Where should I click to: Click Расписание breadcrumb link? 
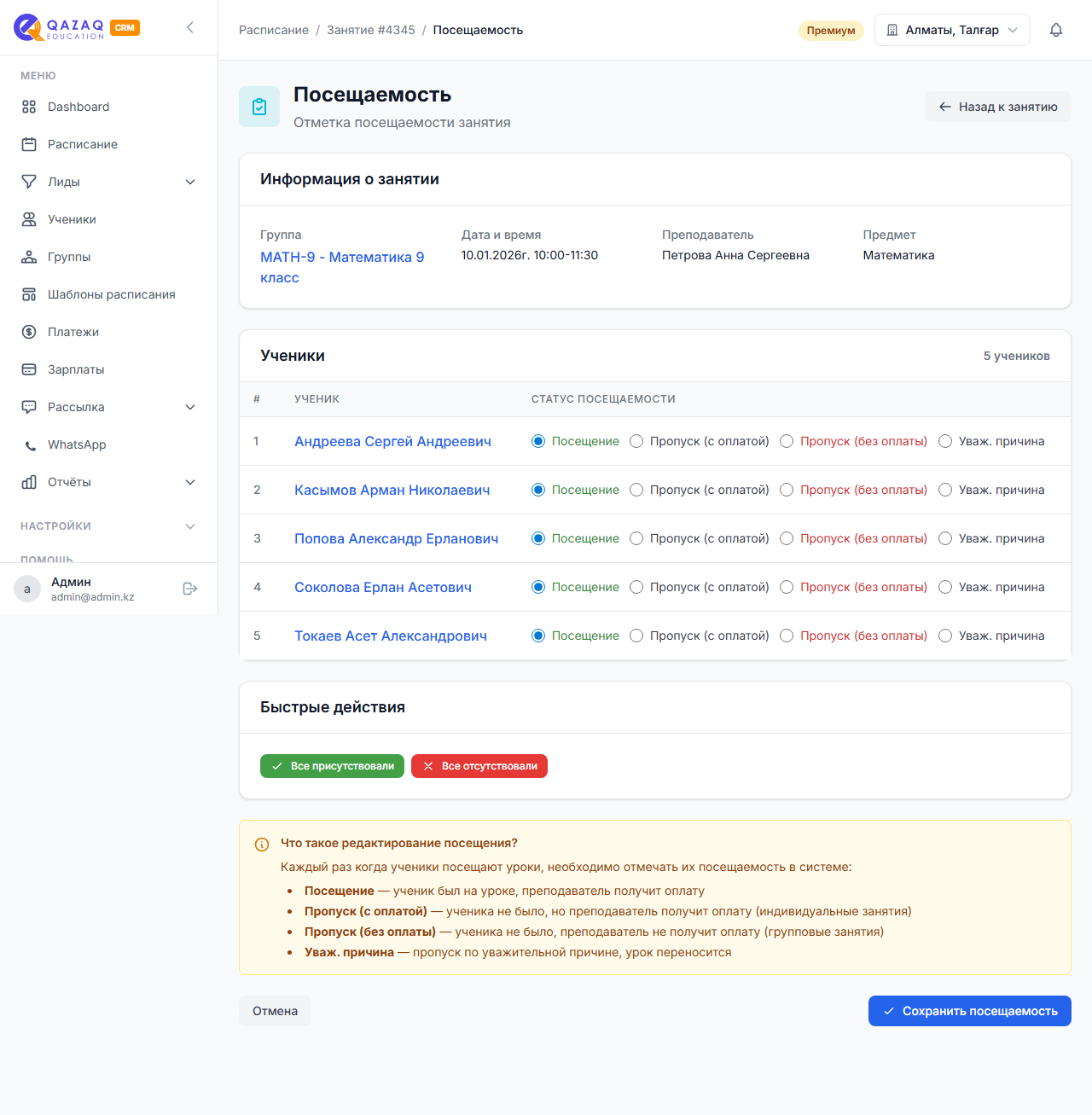[274, 30]
